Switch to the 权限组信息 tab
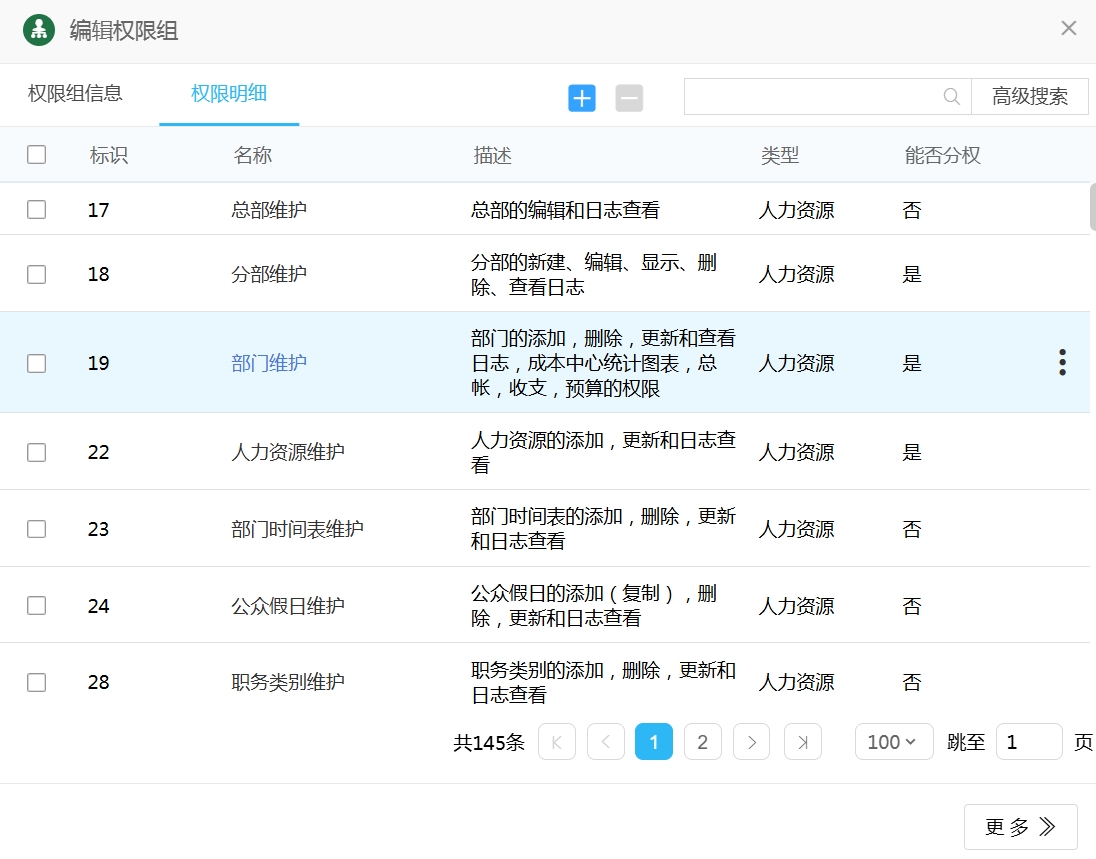The width and height of the screenshot is (1096, 859). coord(75,94)
